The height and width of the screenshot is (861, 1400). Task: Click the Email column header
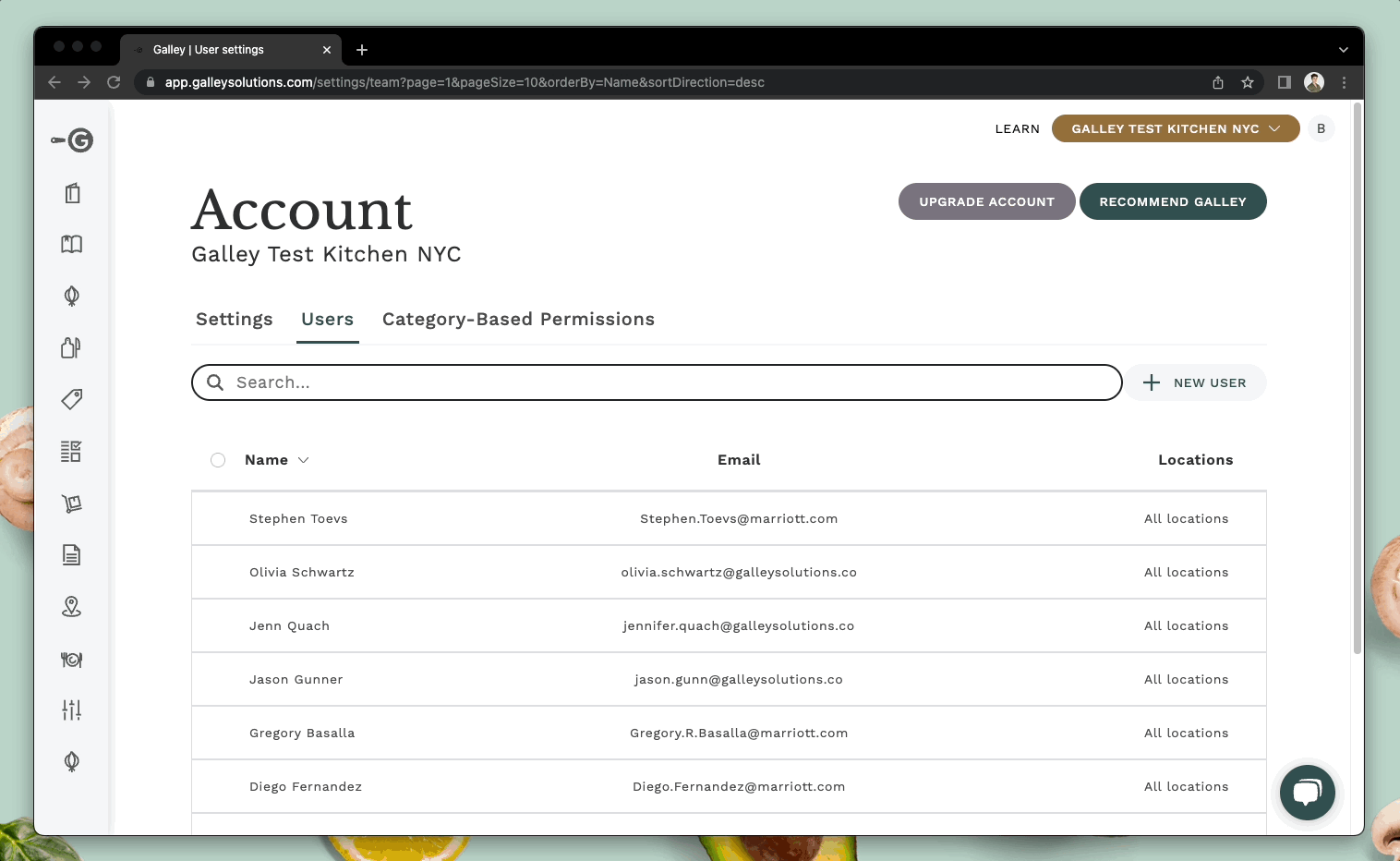coord(739,460)
